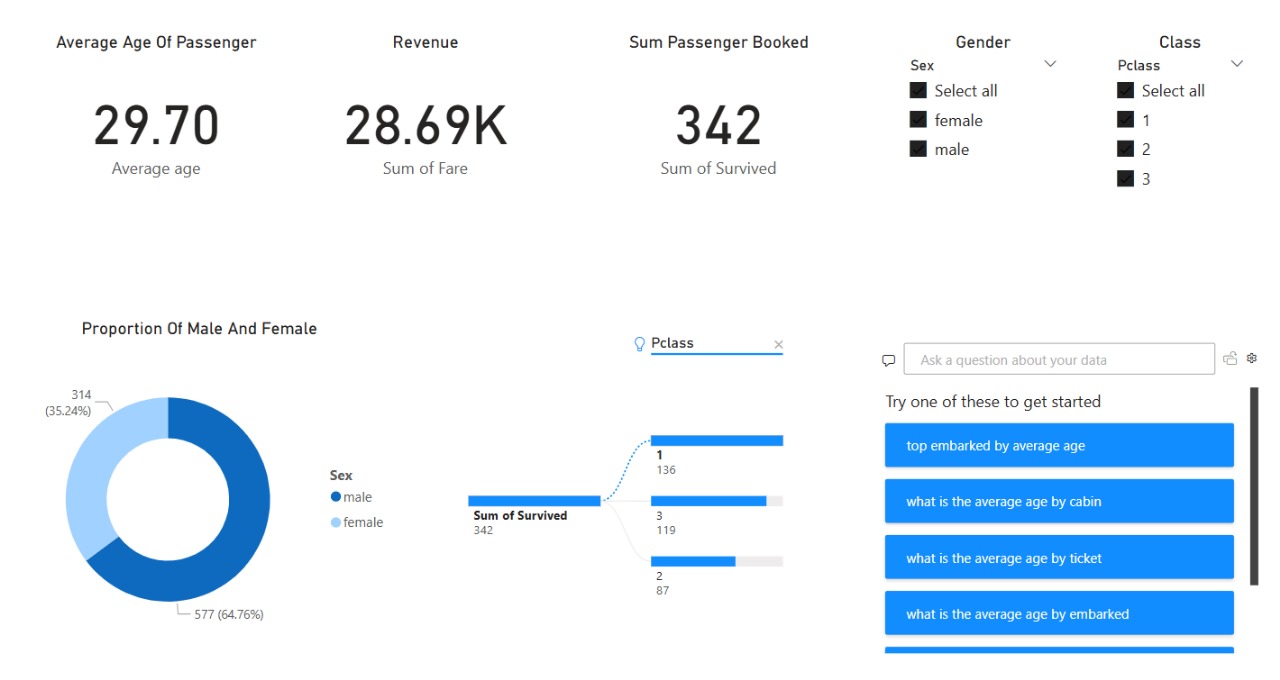The image size is (1280, 680).
Task: Uncheck male in the Gender slicer
Action: pyautogui.click(x=918, y=148)
